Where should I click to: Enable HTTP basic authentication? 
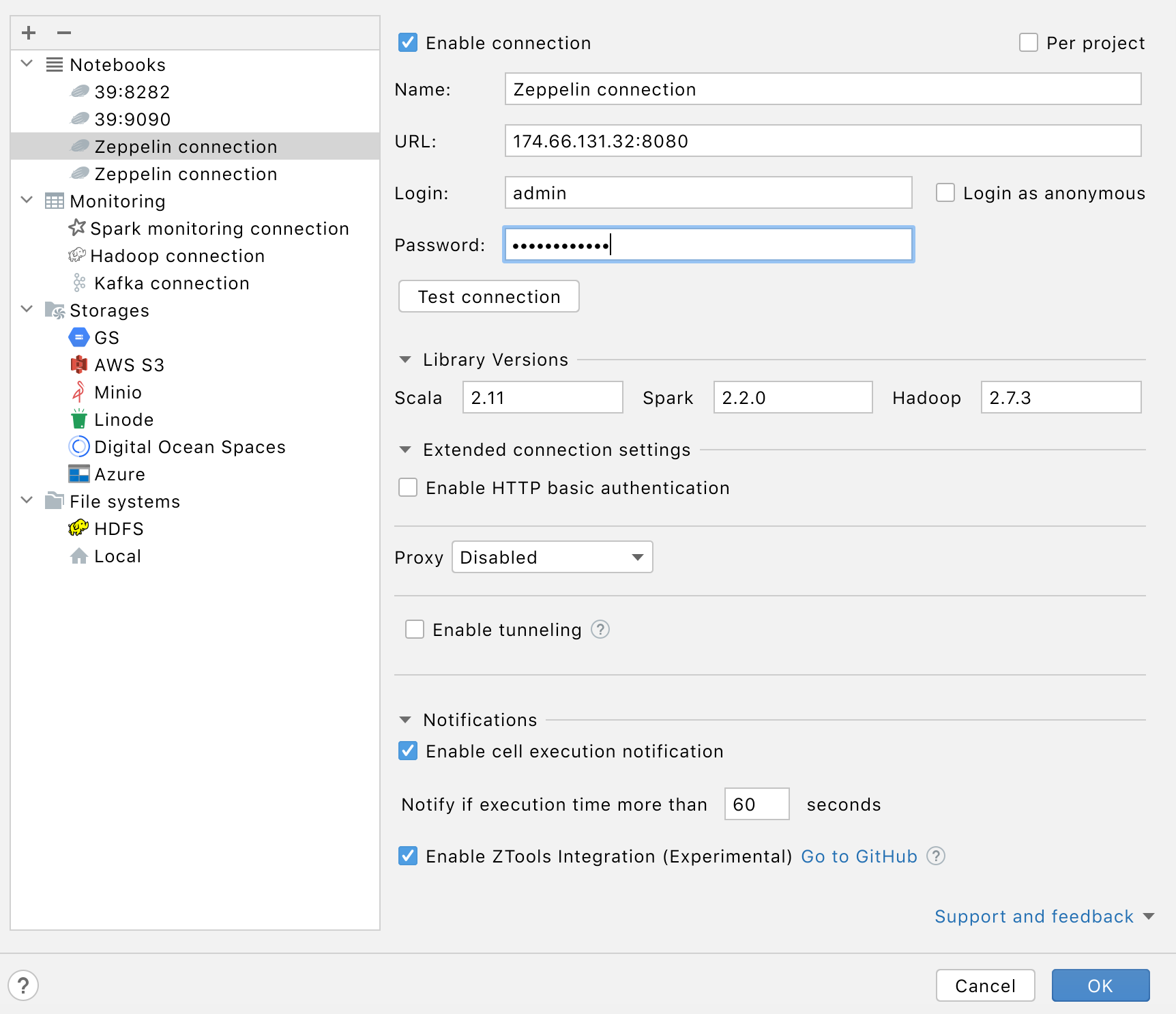click(407, 487)
